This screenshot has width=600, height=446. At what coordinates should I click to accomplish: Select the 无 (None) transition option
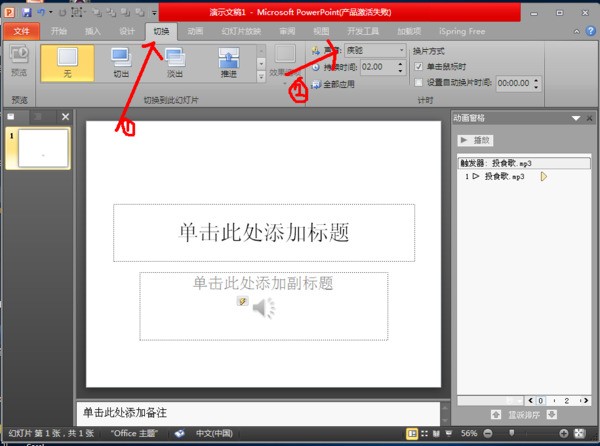click(x=67, y=64)
